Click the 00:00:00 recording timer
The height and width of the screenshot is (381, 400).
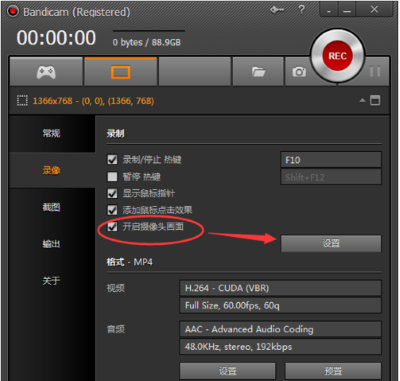point(56,38)
